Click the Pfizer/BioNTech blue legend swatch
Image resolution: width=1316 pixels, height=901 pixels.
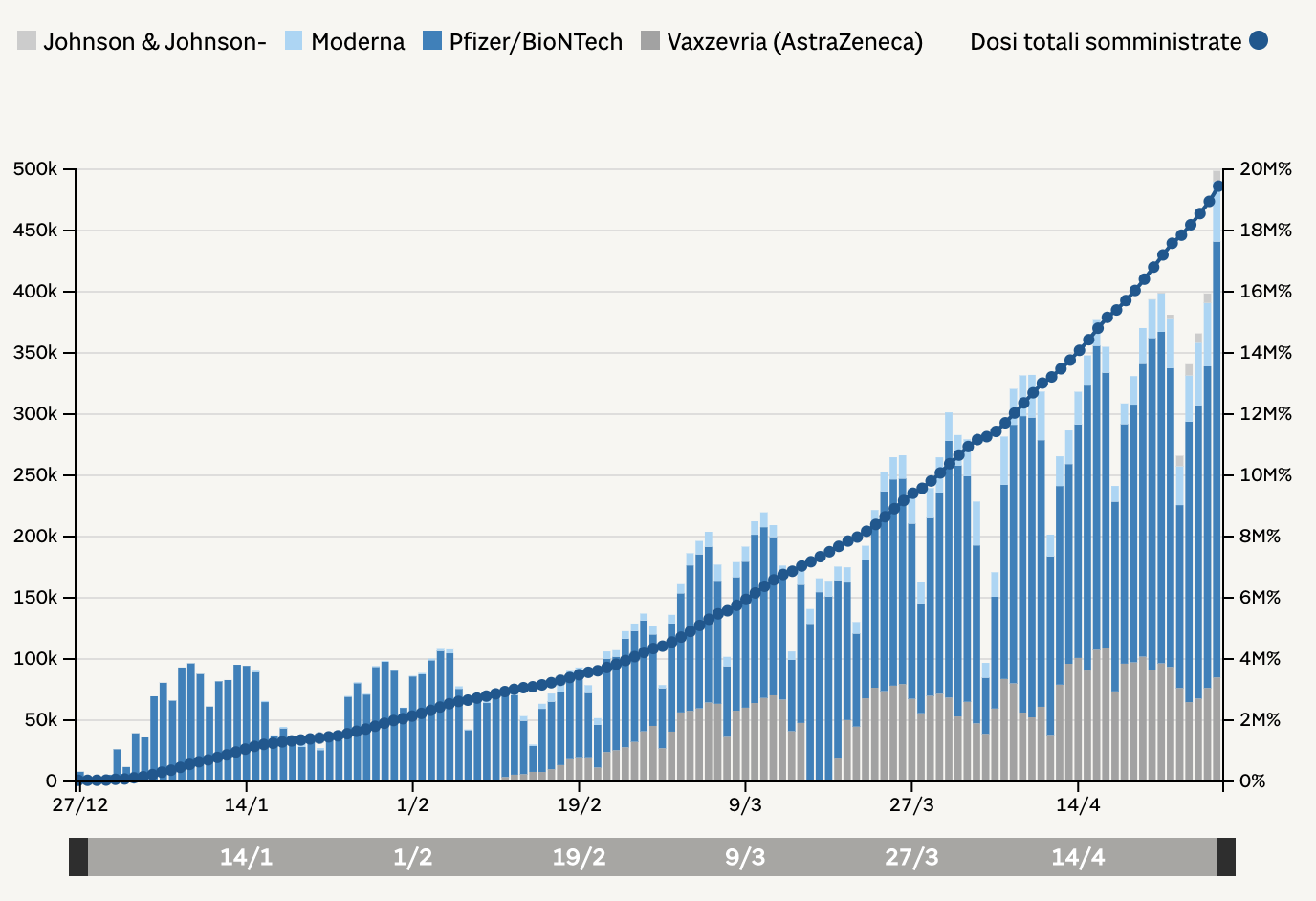click(432, 41)
